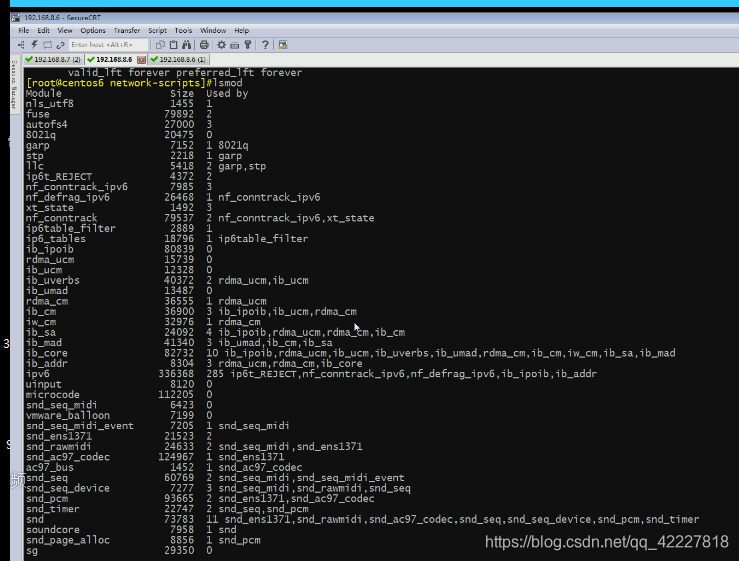Click the ip6t_REJECT module name
This screenshot has width=739, height=561.
[59, 177]
